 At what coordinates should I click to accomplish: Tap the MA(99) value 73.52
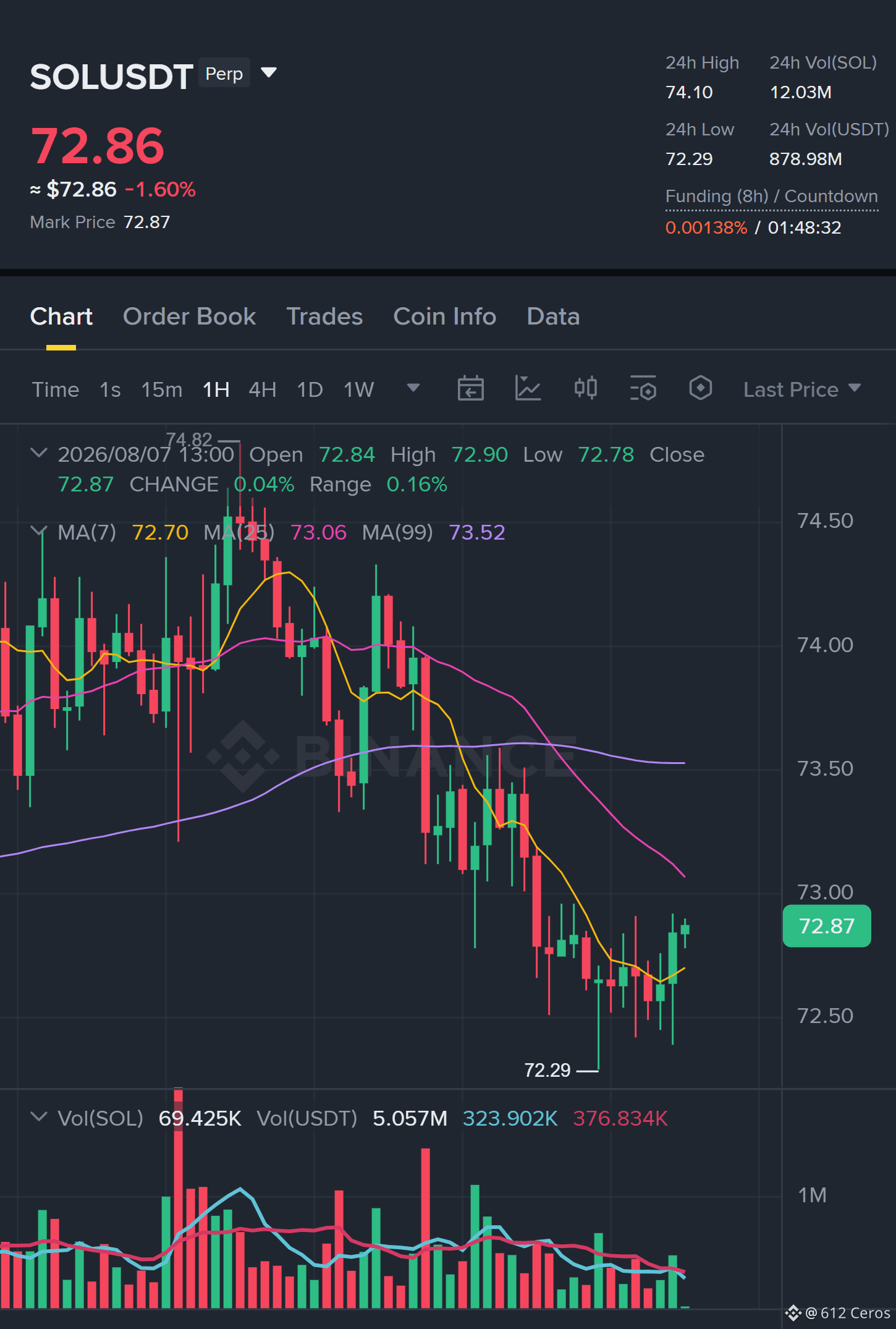tap(477, 532)
